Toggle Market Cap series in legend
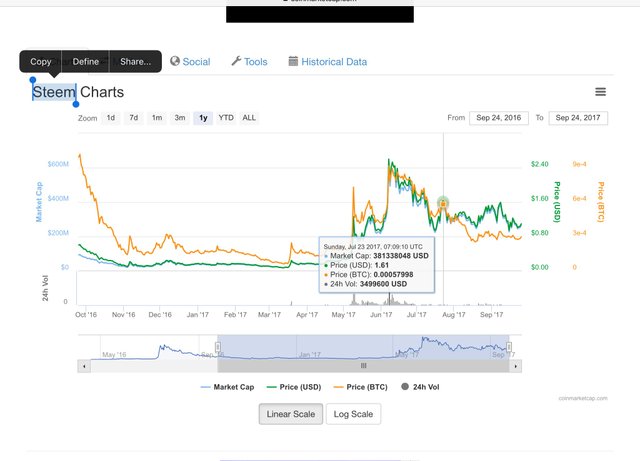Image resolution: width=640 pixels, height=461 pixels. click(x=227, y=387)
